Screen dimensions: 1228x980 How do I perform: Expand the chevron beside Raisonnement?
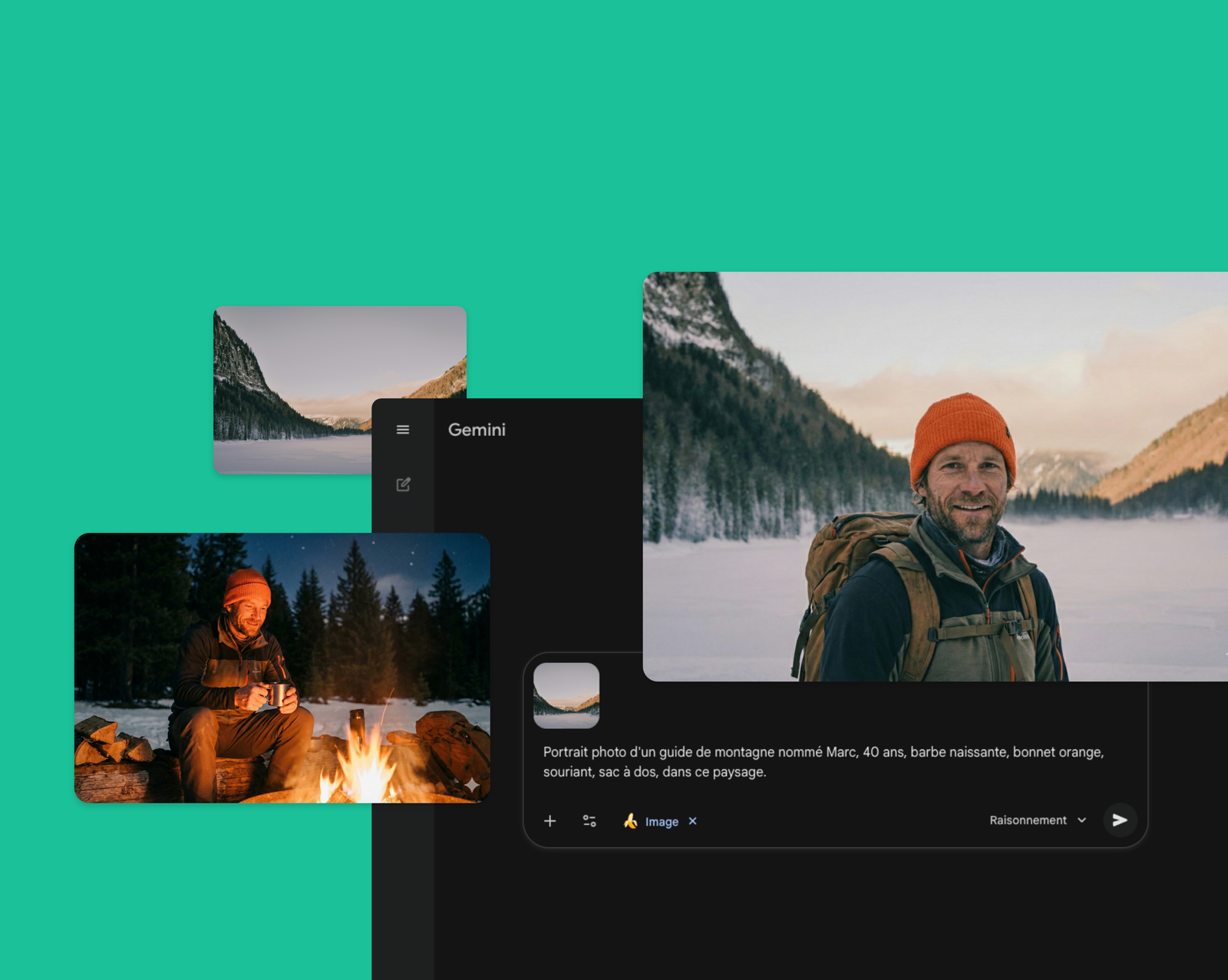(1082, 820)
